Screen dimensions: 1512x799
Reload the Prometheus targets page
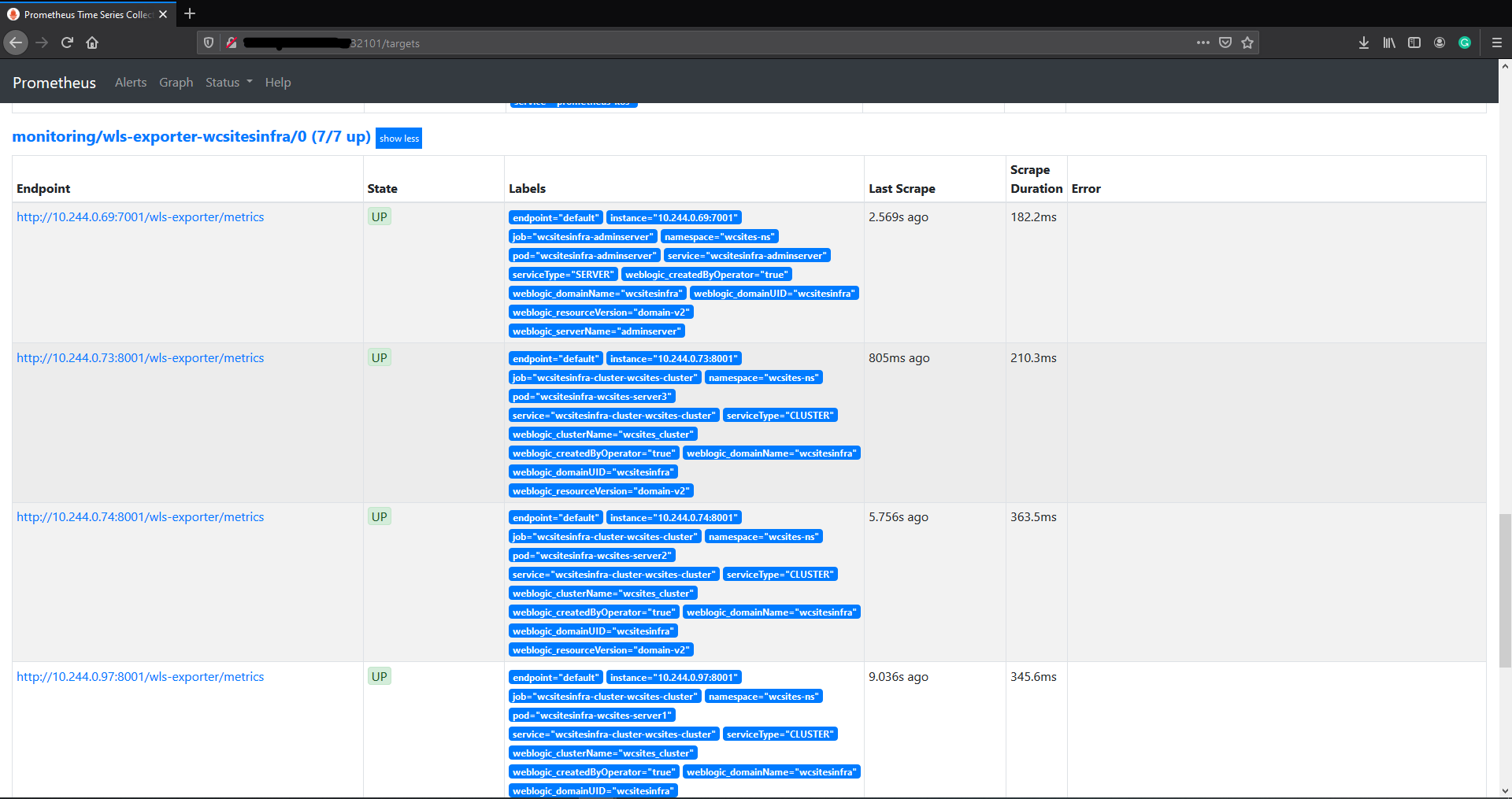(67, 43)
